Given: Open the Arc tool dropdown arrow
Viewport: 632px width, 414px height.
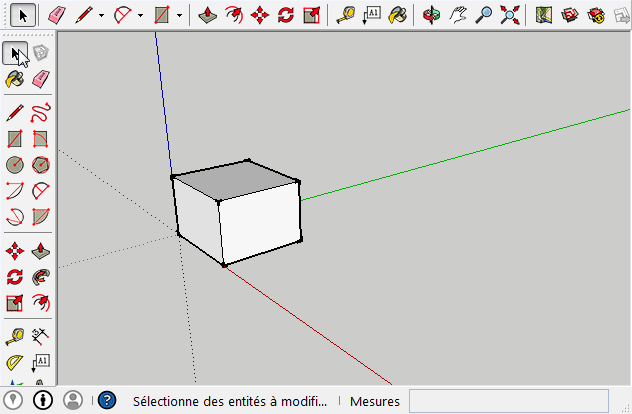Looking at the screenshot, I should pyautogui.click(x=140, y=16).
